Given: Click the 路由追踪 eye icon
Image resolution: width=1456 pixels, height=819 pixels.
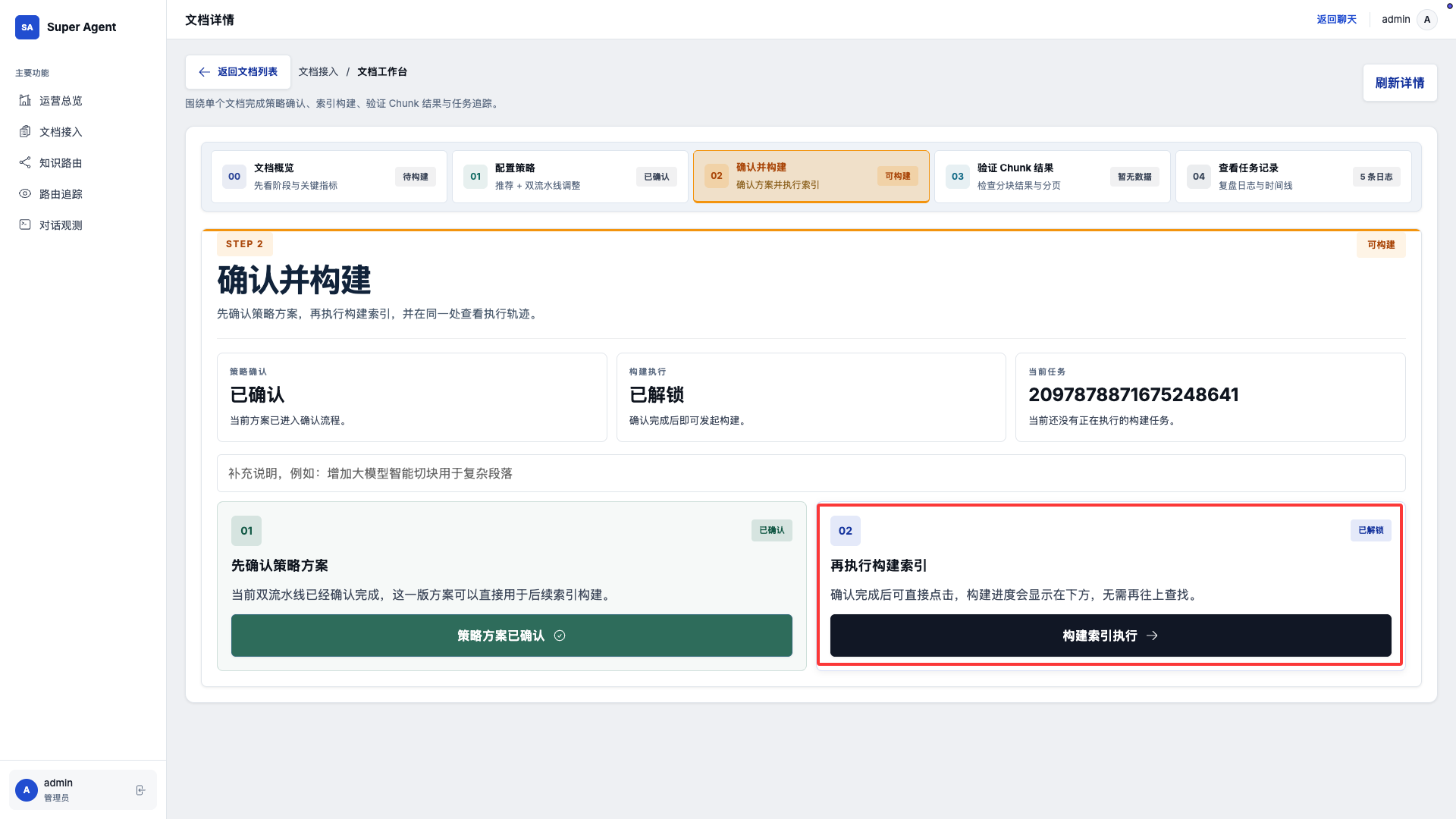Looking at the screenshot, I should (25, 193).
